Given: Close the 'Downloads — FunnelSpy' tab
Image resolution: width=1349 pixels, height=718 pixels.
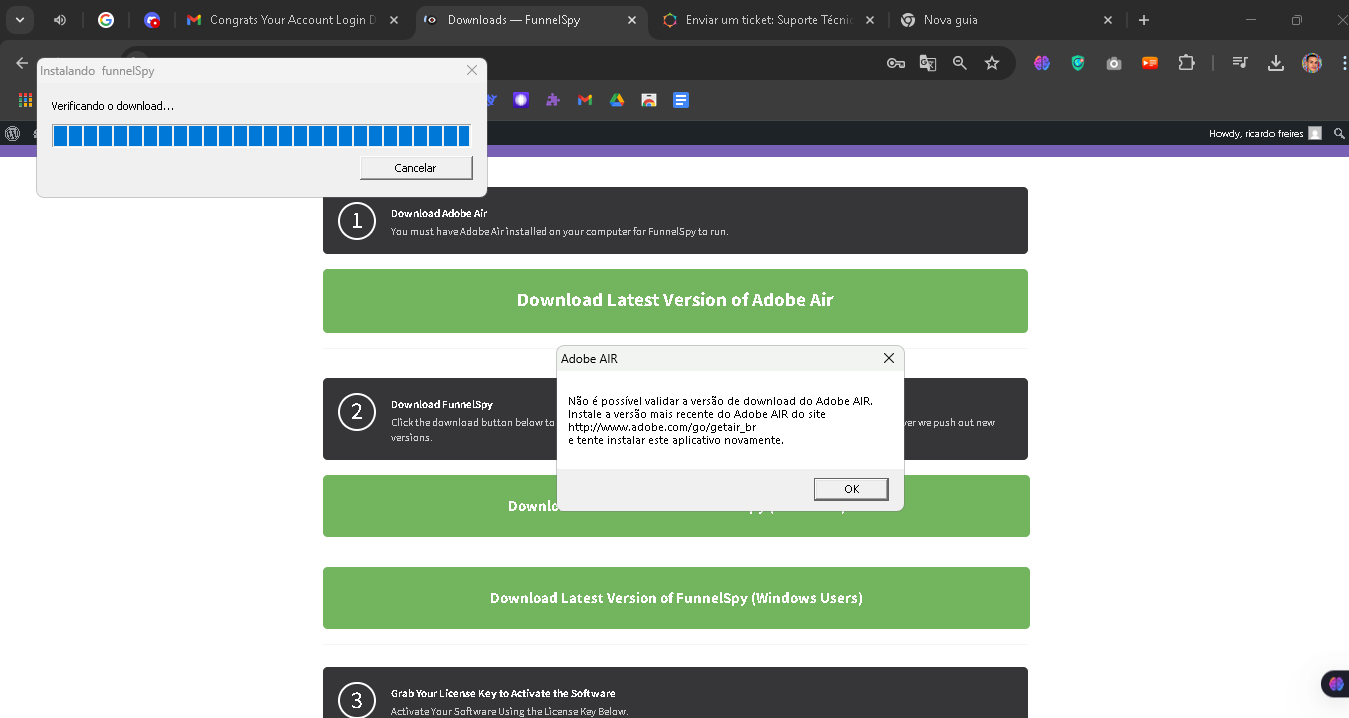Looking at the screenshot, I should click(632, 20).
